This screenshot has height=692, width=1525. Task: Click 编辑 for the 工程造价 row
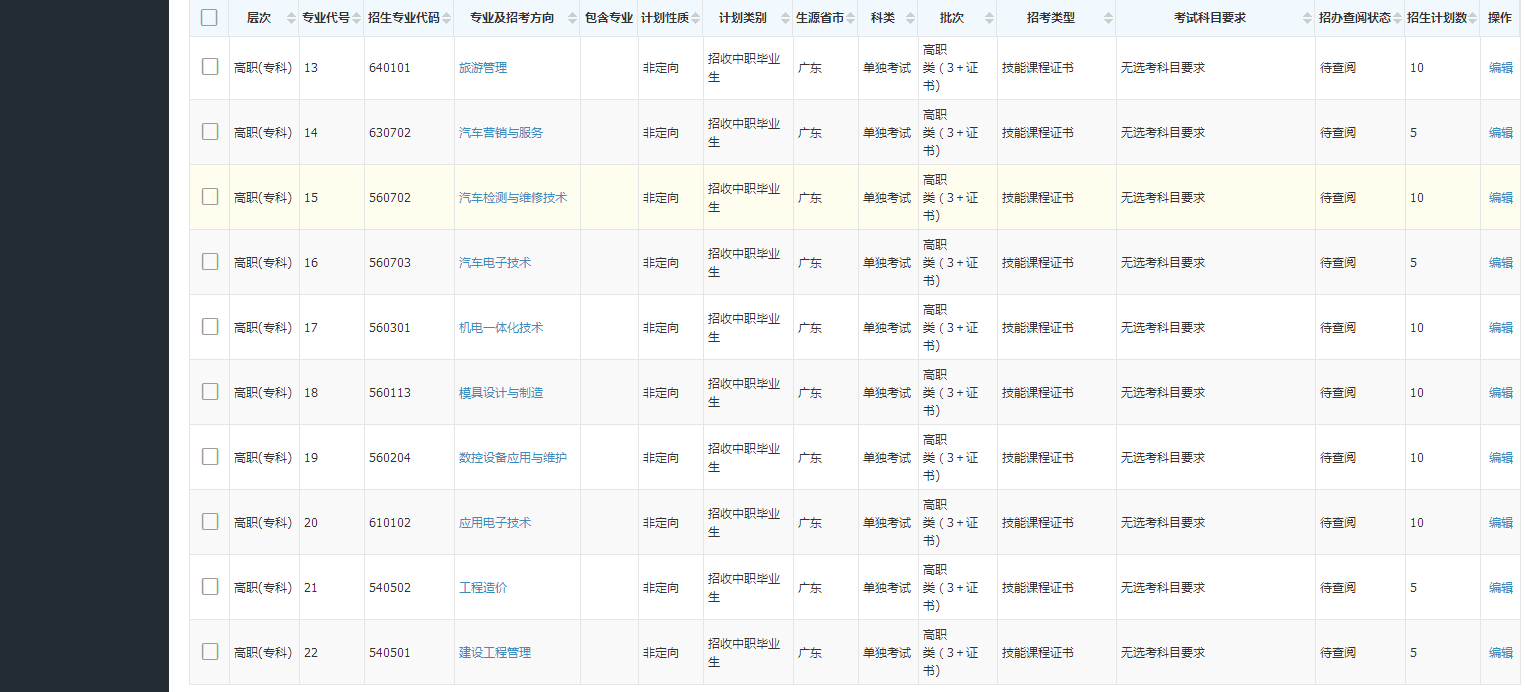point(1501,588)
